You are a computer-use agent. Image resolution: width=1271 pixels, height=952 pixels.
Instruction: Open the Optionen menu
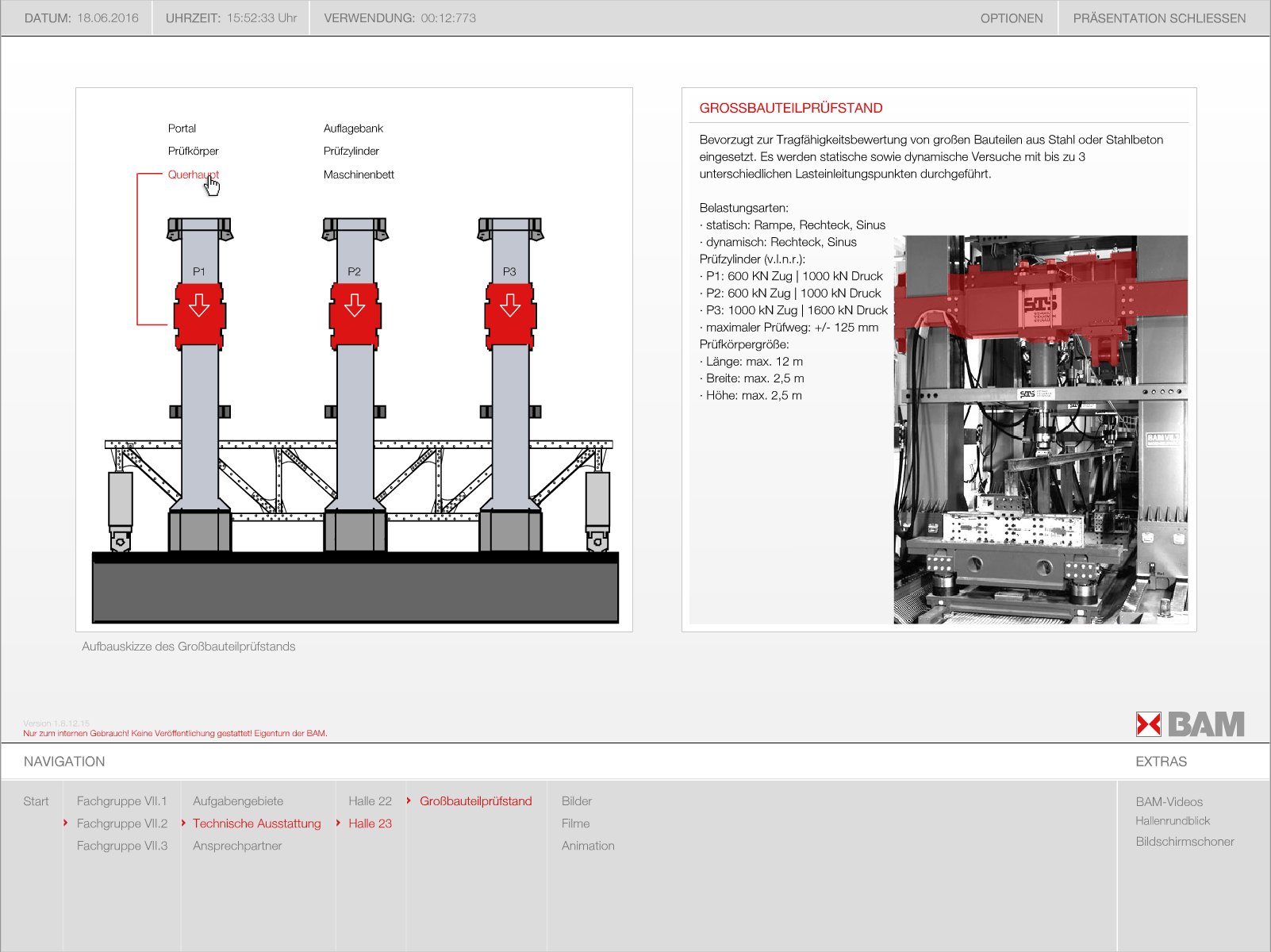click(x=1011, y=18)
